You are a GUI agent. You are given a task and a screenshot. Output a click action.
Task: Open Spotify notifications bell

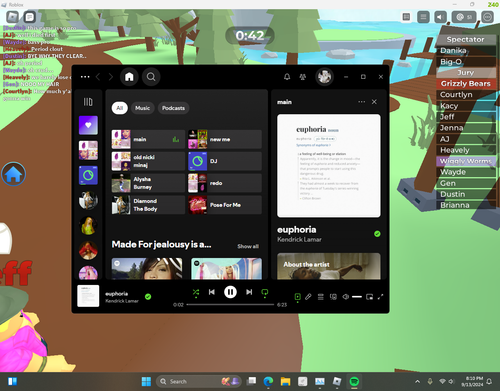coord(287,77)
